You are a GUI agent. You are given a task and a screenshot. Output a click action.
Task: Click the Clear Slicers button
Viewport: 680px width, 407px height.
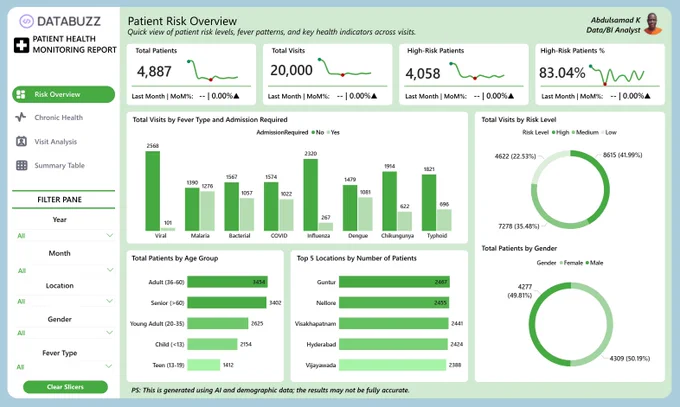point(65,387)
